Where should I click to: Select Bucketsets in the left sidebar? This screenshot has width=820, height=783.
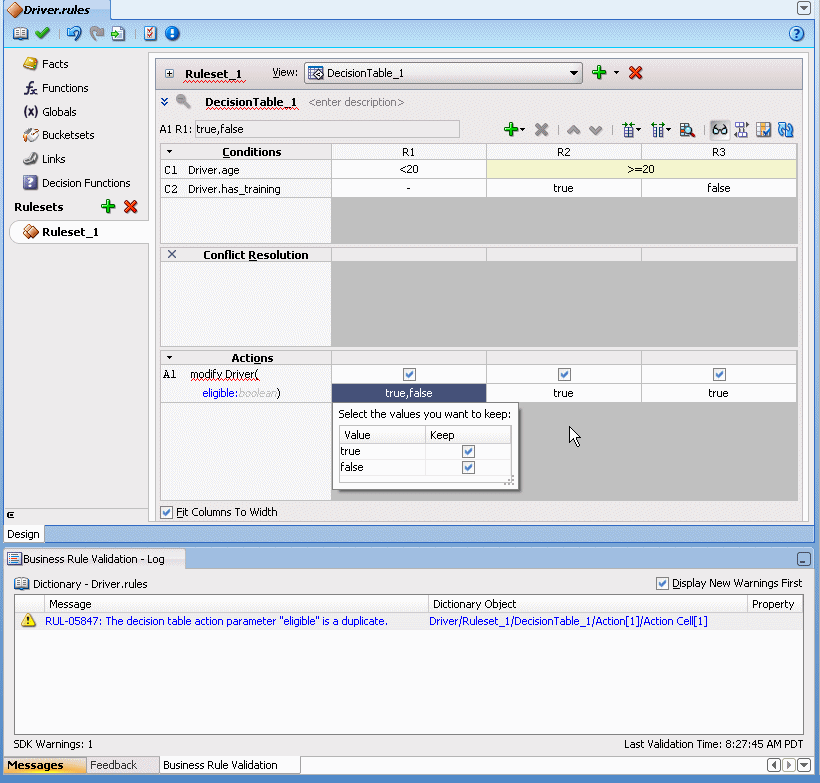tap(68, 135)
